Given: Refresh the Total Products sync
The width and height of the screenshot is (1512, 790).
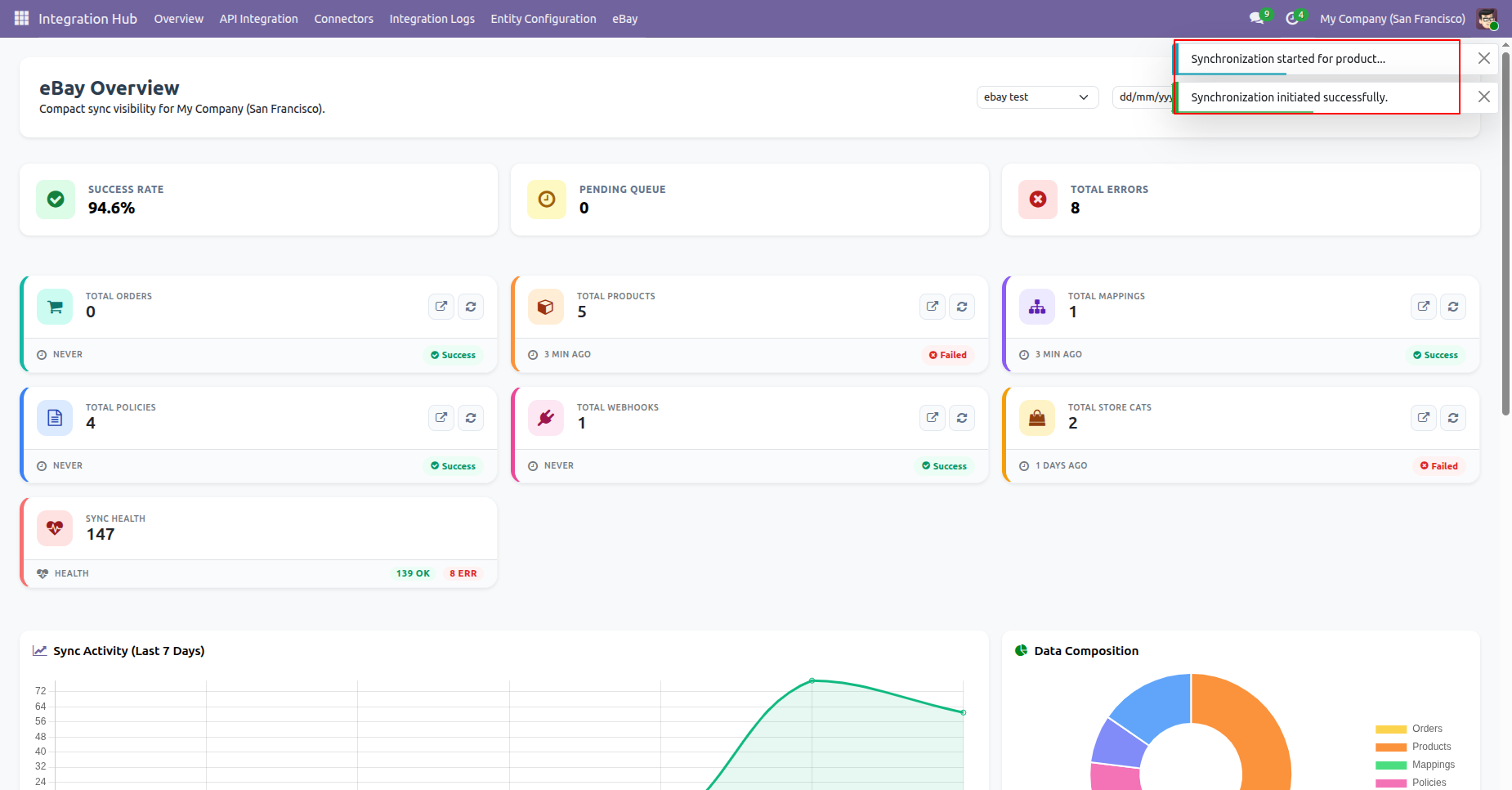Looking at the screenshot, I should point(962,307).
